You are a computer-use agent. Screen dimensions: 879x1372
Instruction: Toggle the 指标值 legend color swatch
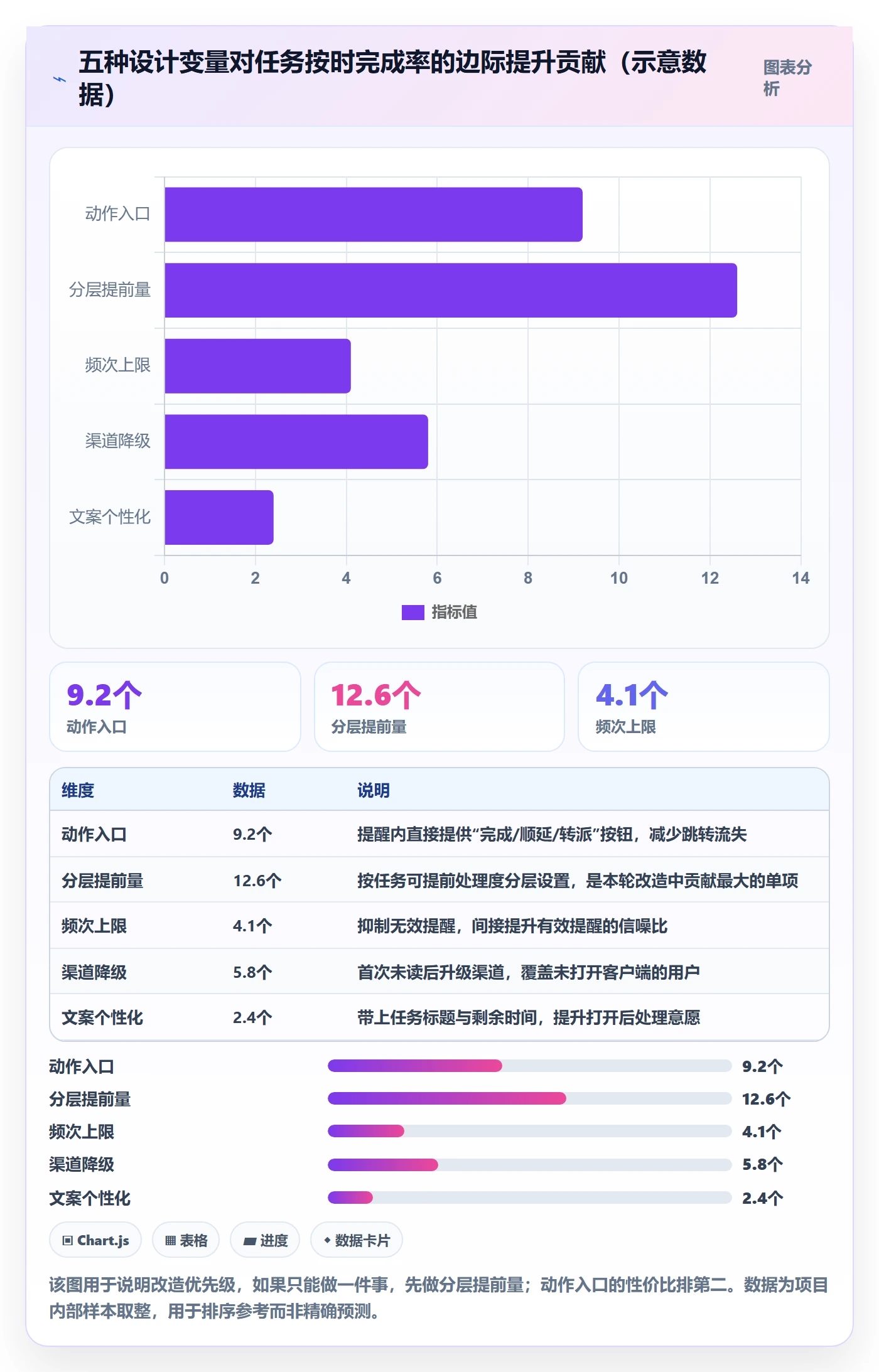[x=413, y=612]
